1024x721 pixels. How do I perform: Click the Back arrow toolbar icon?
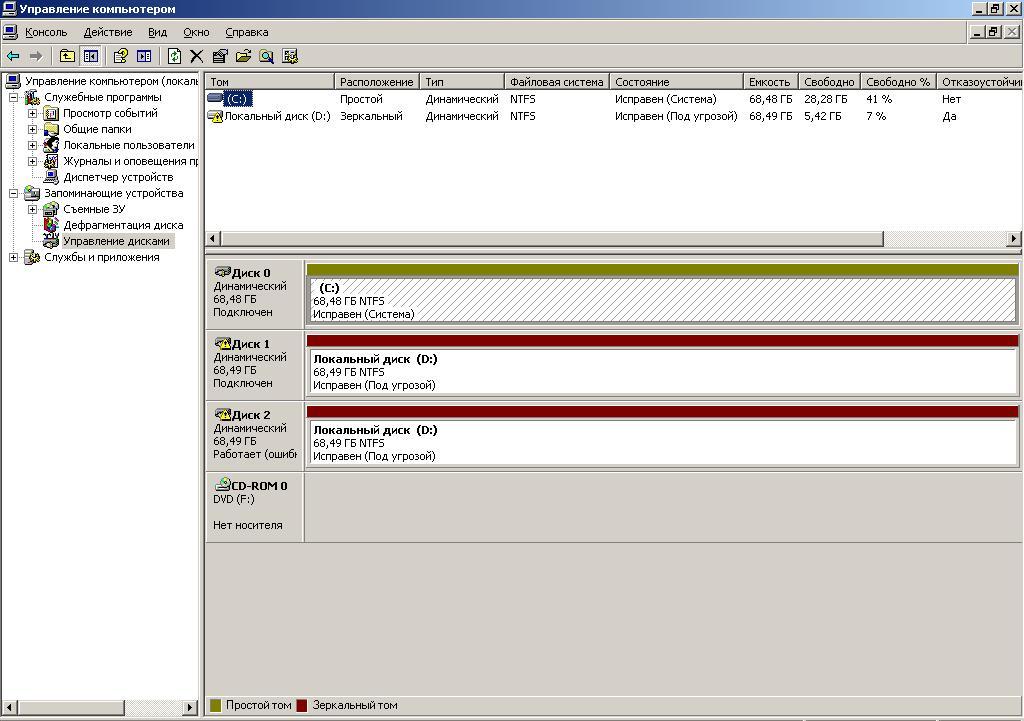click(x=13, y=57)
